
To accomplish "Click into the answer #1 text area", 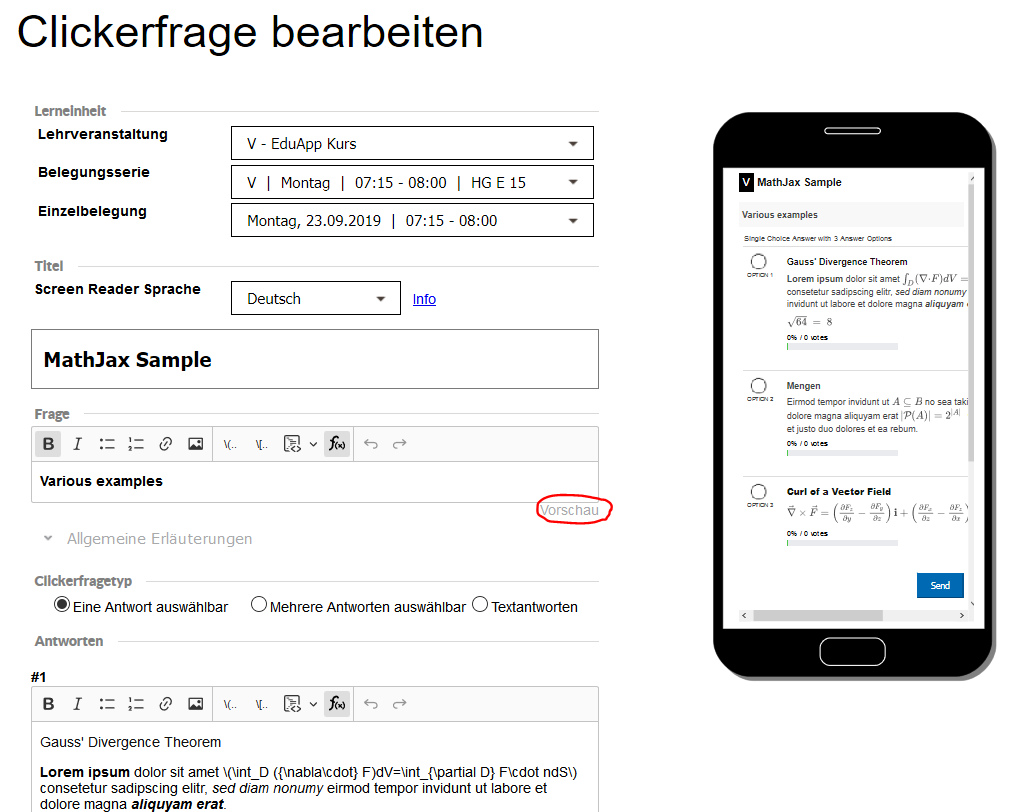I will pos(315,767).
